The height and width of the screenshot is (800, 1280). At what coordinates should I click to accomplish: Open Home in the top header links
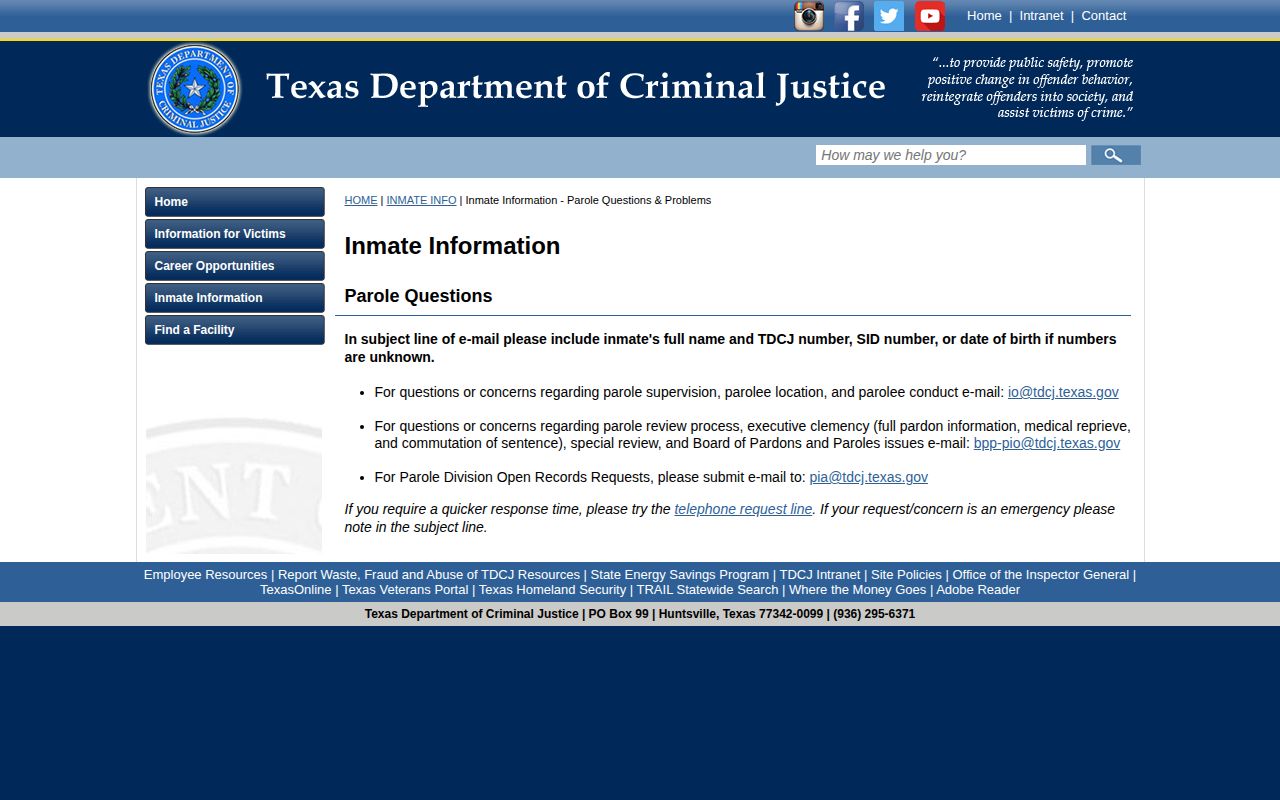(x=984, y=16)
